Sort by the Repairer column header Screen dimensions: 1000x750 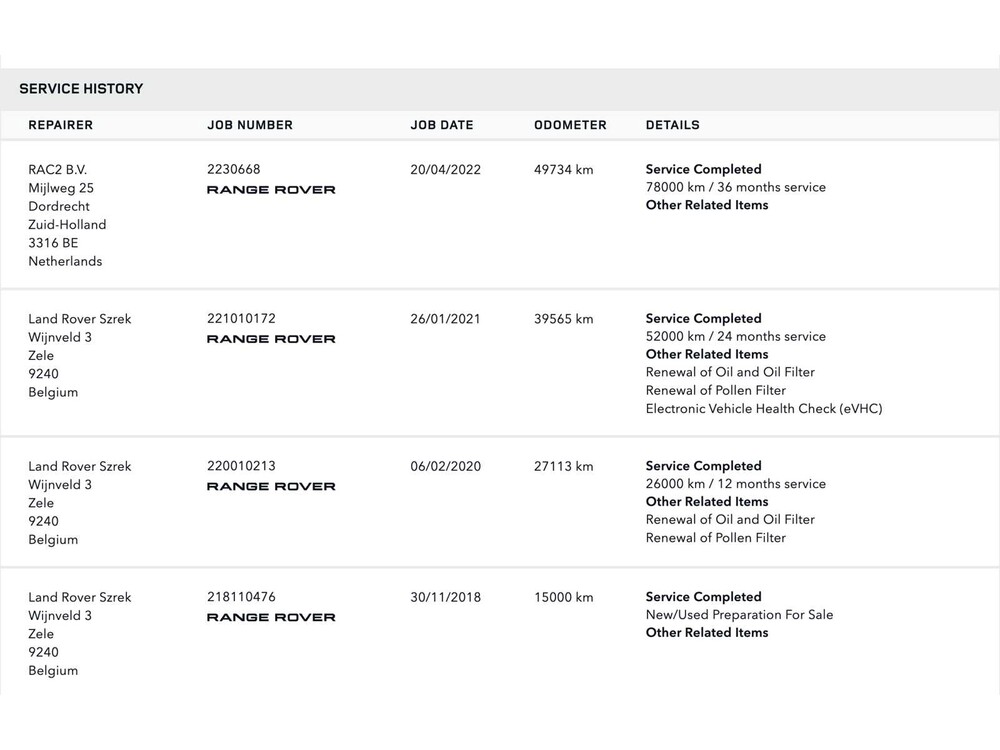[60, 125]
